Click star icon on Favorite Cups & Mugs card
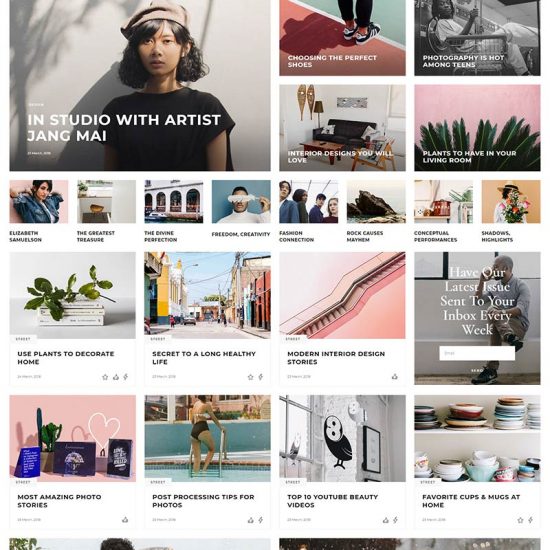The width and height of the screenshot is (550, 550). pyautogui.click(x=521, y=520)
